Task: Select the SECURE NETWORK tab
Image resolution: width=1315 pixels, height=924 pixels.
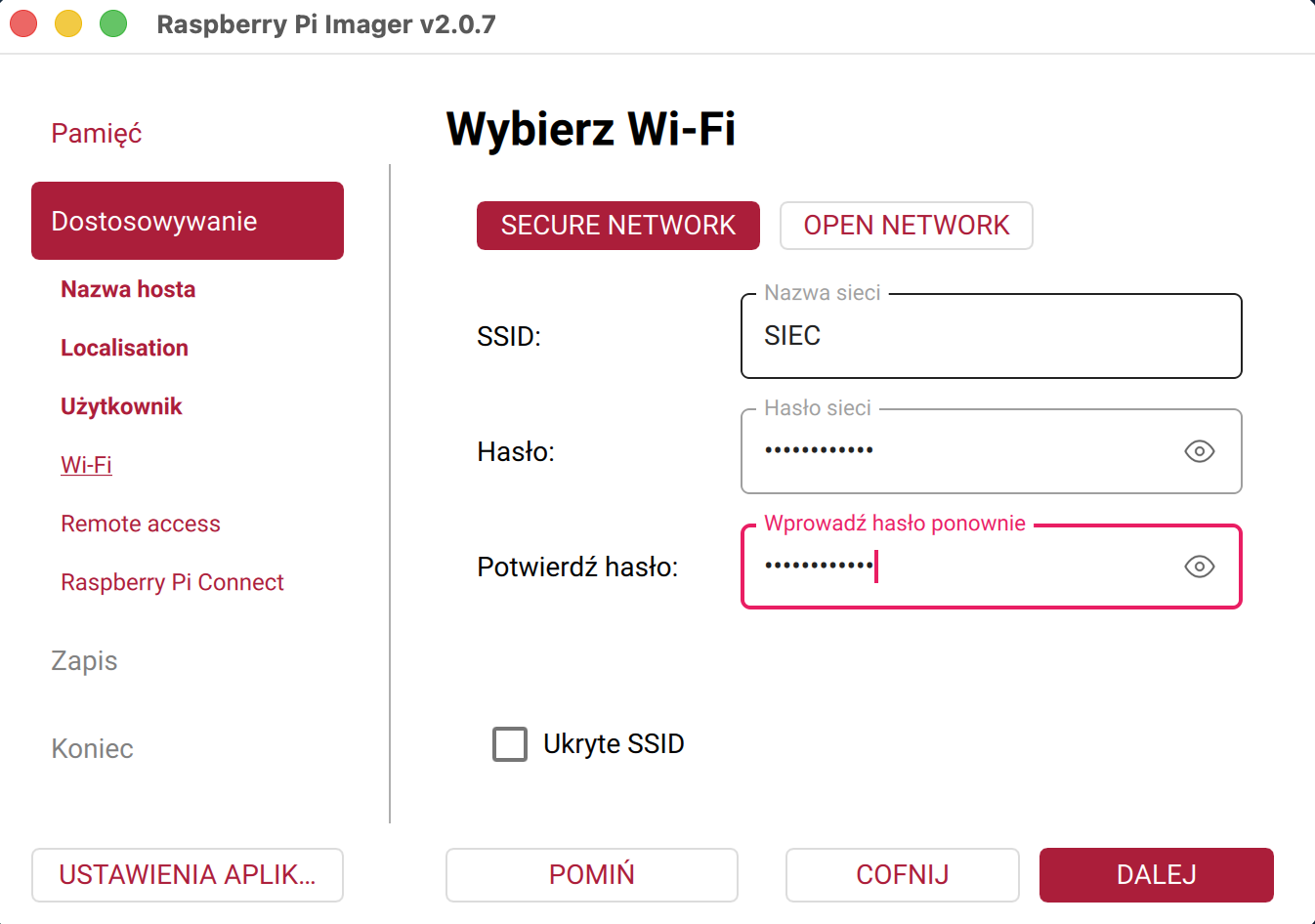Action: [617, 226]
